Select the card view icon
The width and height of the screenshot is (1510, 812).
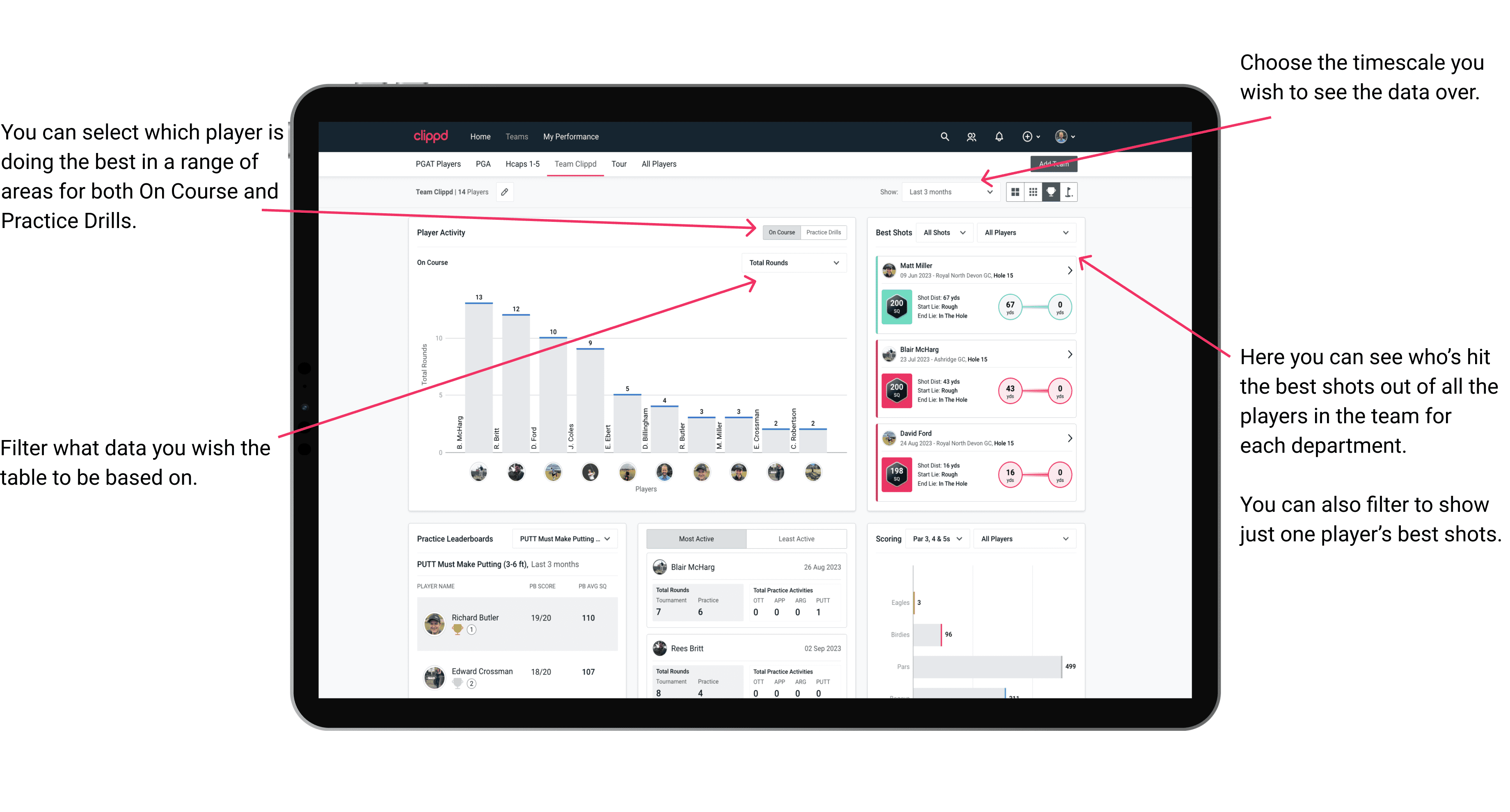point(1018,192)
